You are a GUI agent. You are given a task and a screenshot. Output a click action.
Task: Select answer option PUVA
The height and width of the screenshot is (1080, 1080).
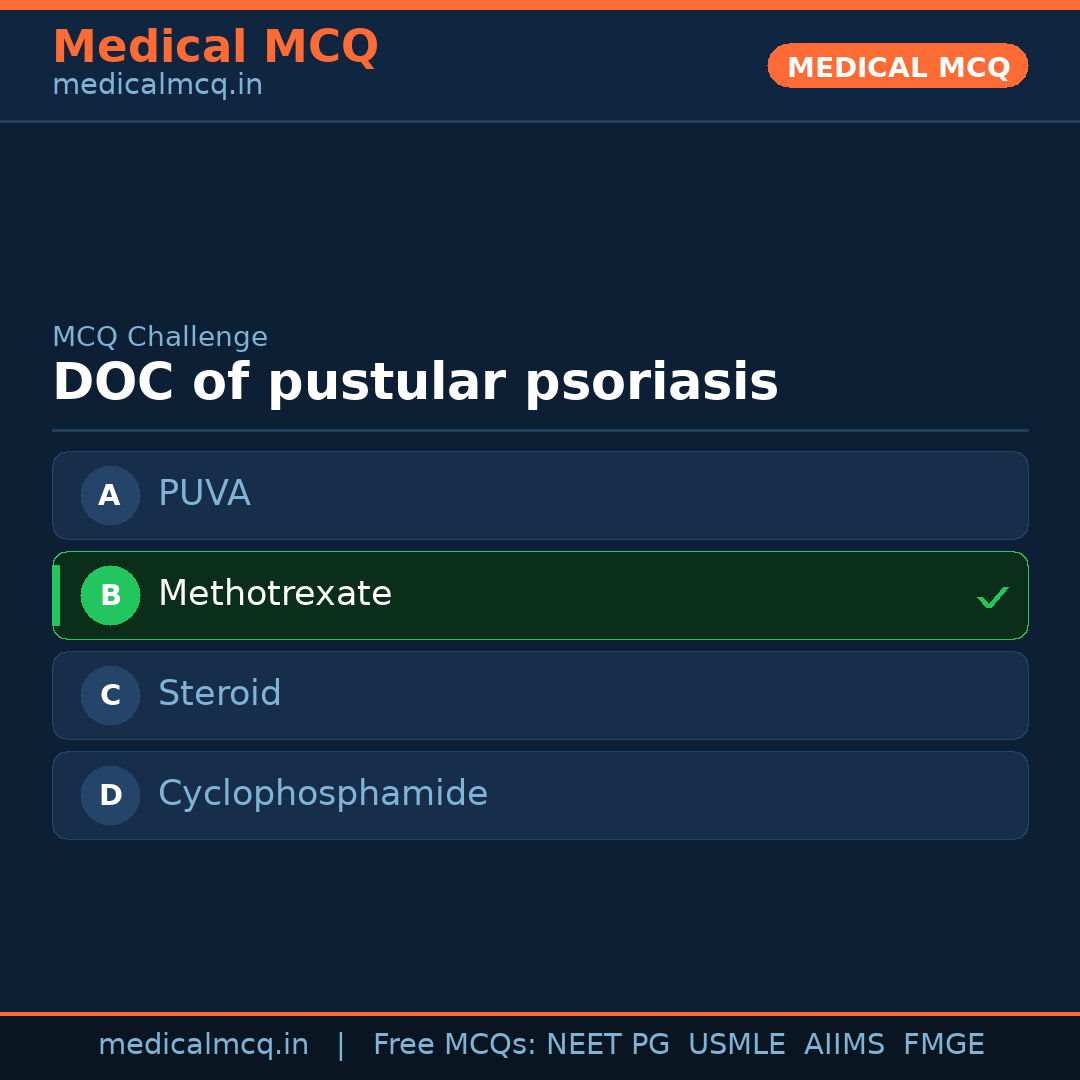click(540, 495)
